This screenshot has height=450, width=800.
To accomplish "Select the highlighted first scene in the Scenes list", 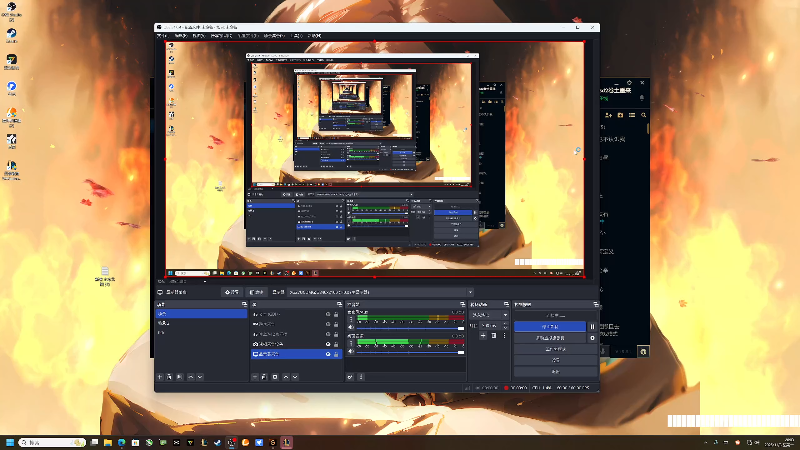I will 201,314.
